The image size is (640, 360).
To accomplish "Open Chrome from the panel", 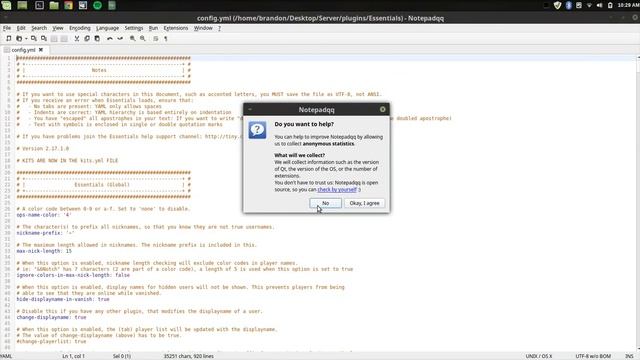I will 68,5.
